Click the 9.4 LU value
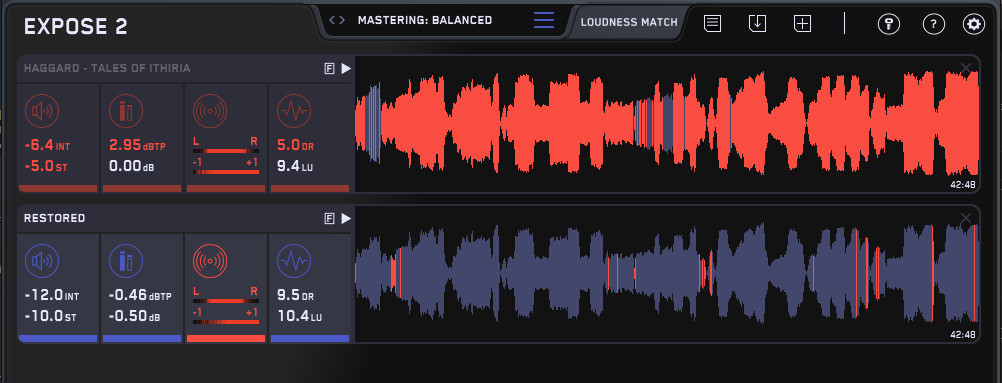The width and height of the screenshot is (1002, 383). [294, 166]
